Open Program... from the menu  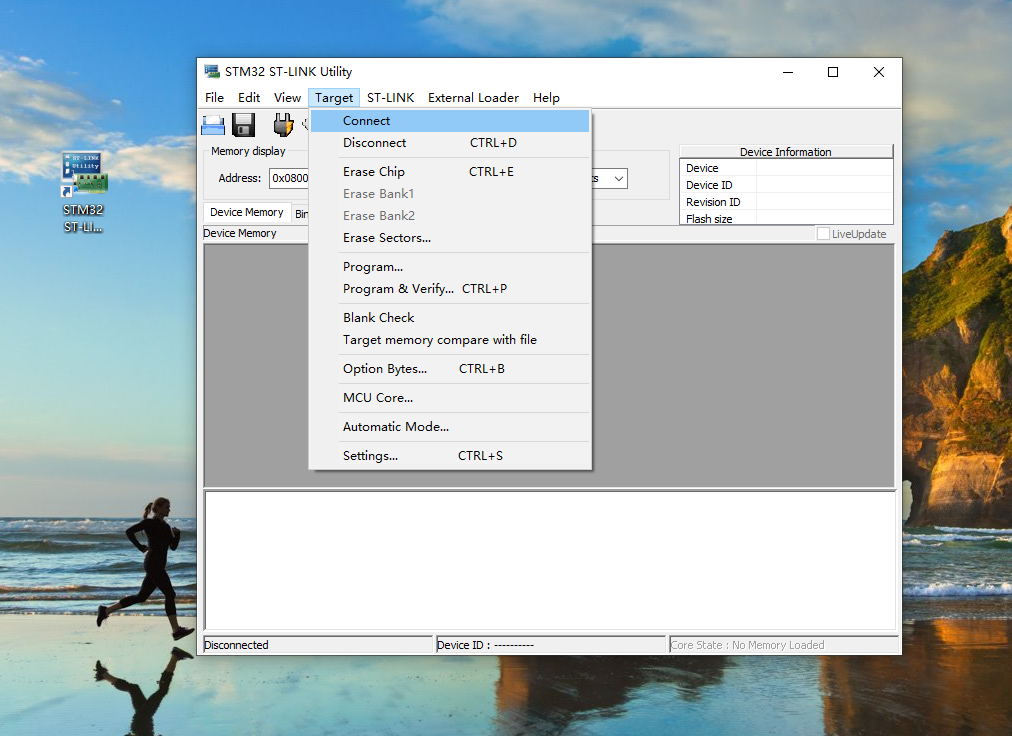(x=450, y=267)
